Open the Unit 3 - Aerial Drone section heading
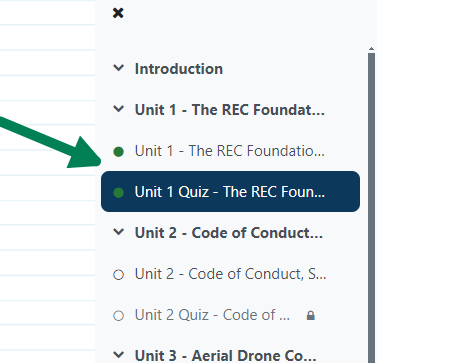 (x=225, y=355)
